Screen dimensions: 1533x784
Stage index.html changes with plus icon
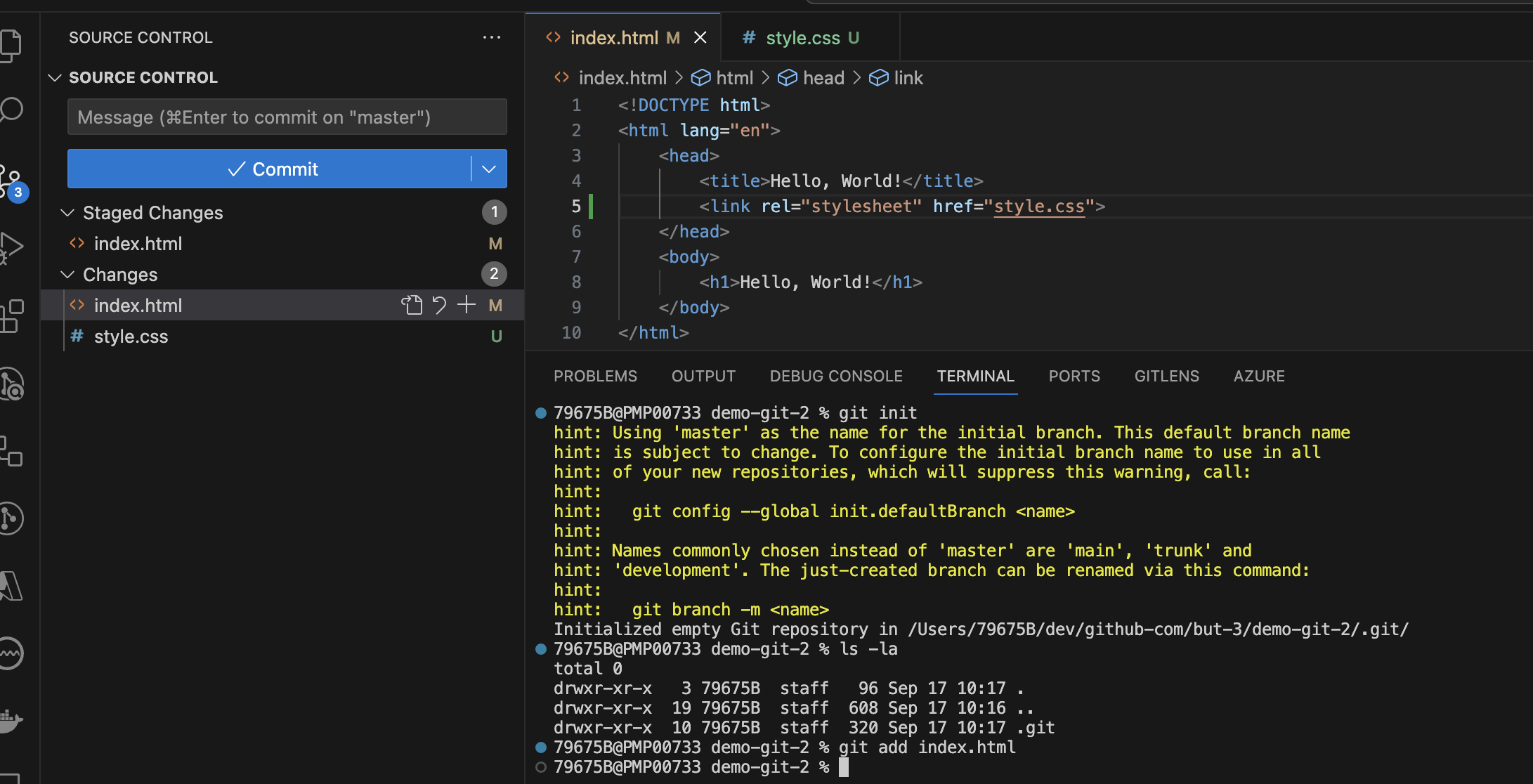pyautogui.click(x=467, y=305)
